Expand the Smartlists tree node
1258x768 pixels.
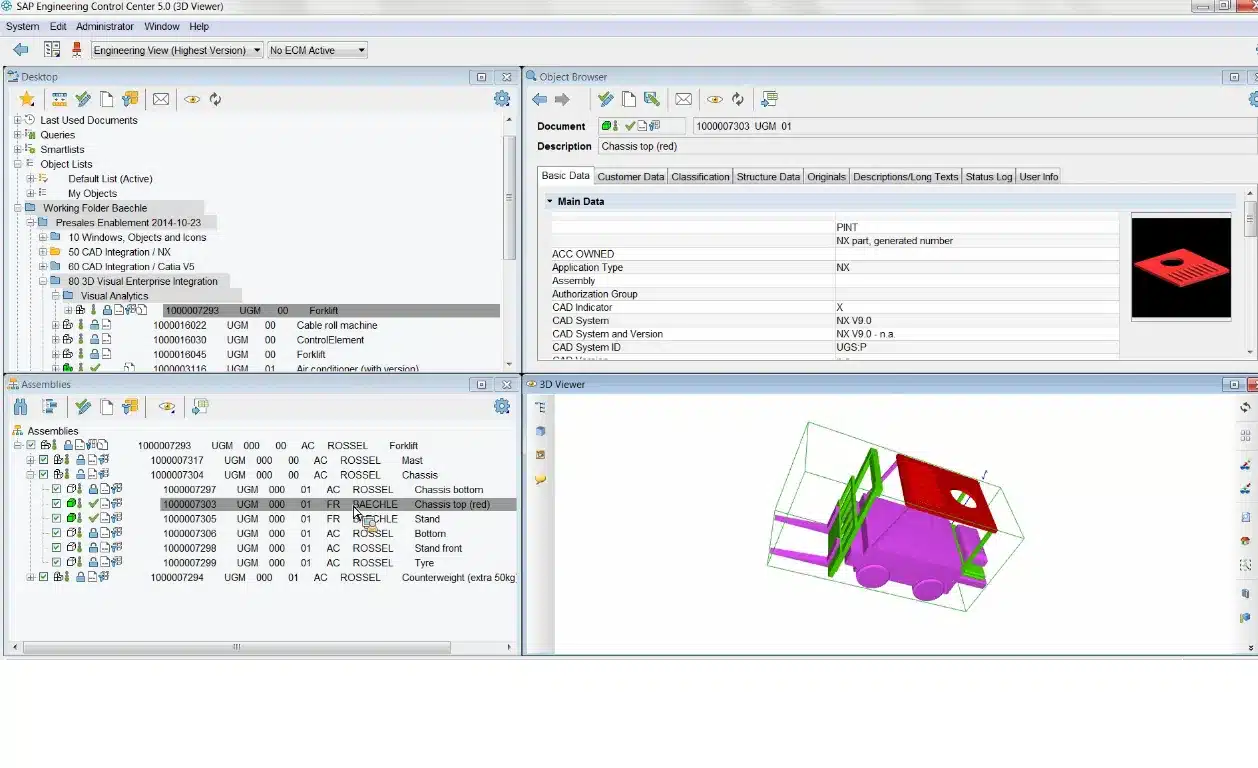pyautogui.click(x=17, y=149)
